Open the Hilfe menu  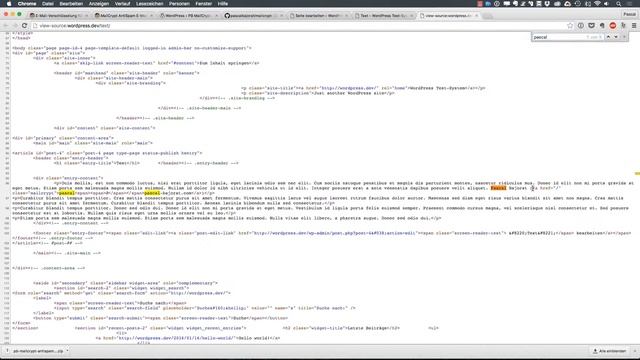pyautogui.click(x=223, y=4)
